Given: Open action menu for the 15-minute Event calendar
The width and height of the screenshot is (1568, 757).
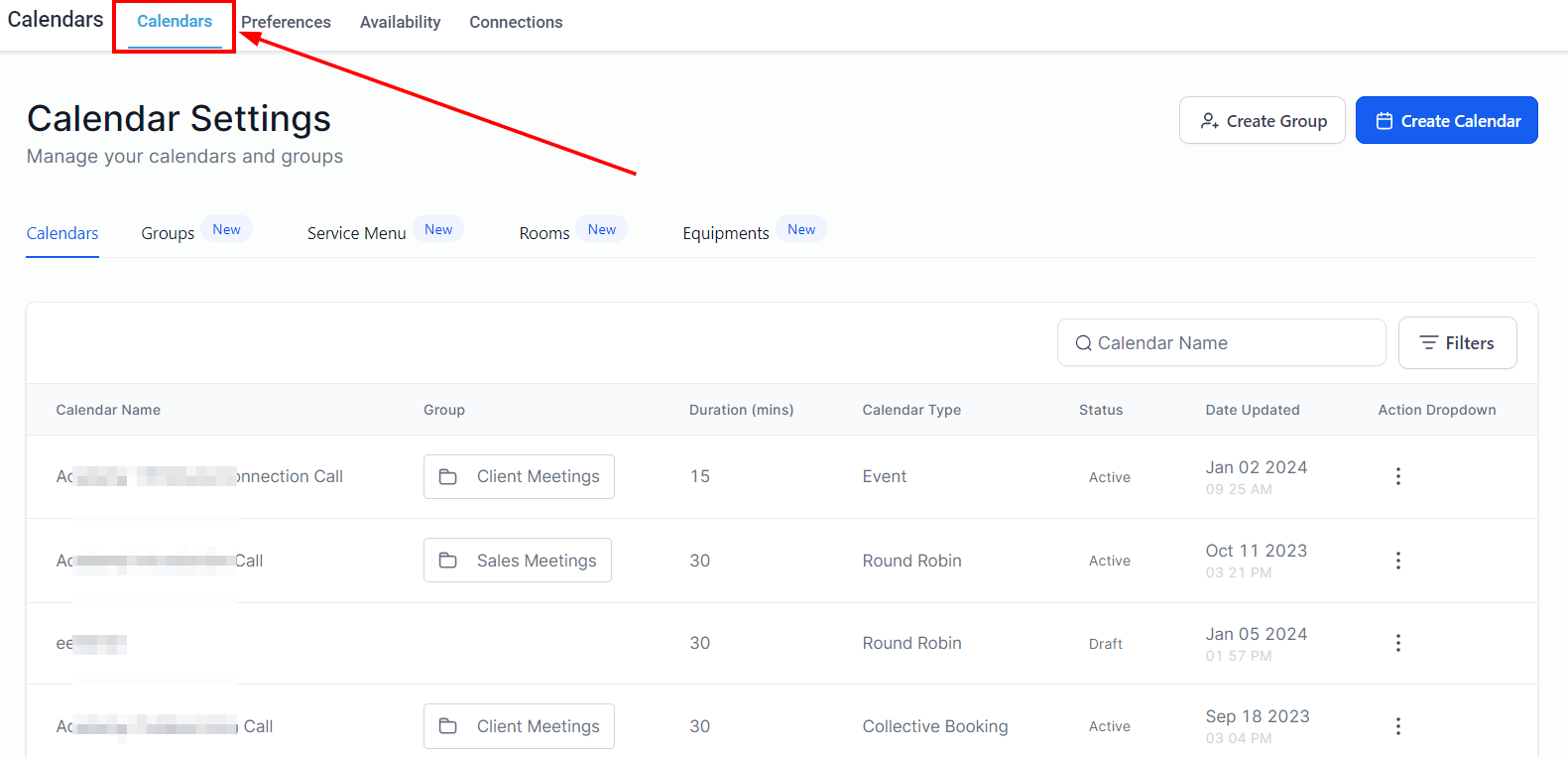Looking at the screenshot, I should coord(1397,476).
